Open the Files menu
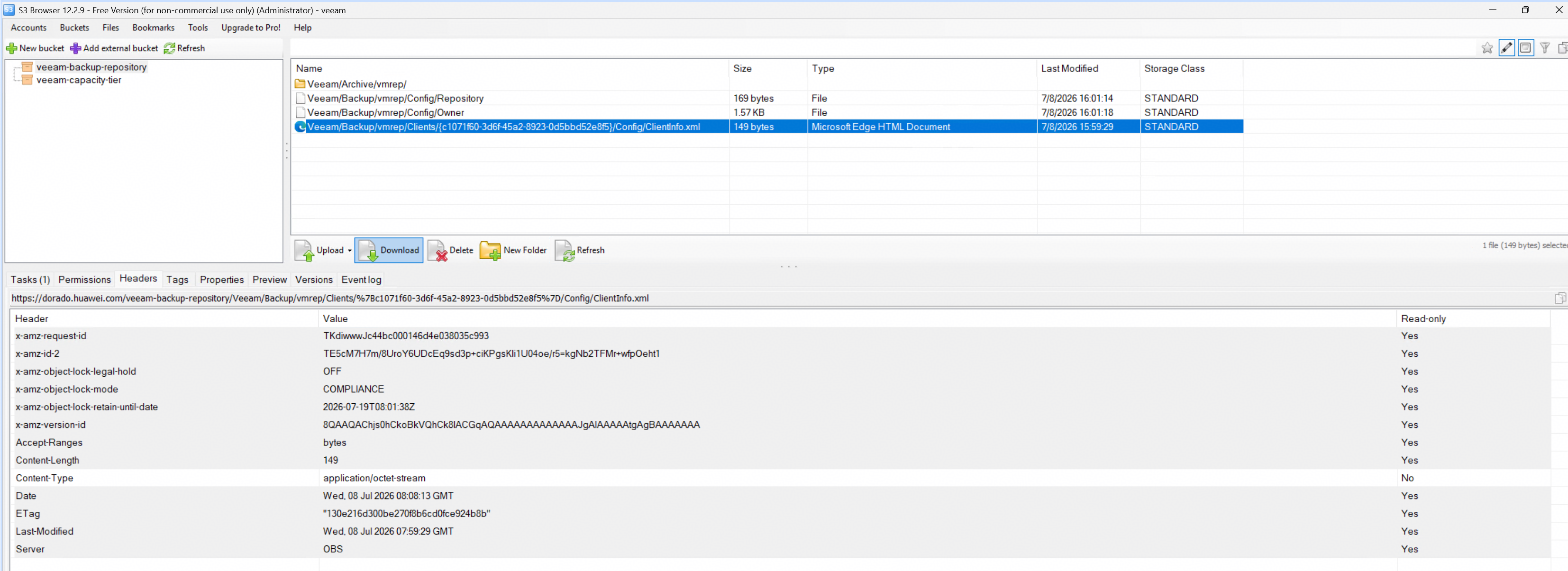The image size is (1568, 571). click(x=111, y=27)
